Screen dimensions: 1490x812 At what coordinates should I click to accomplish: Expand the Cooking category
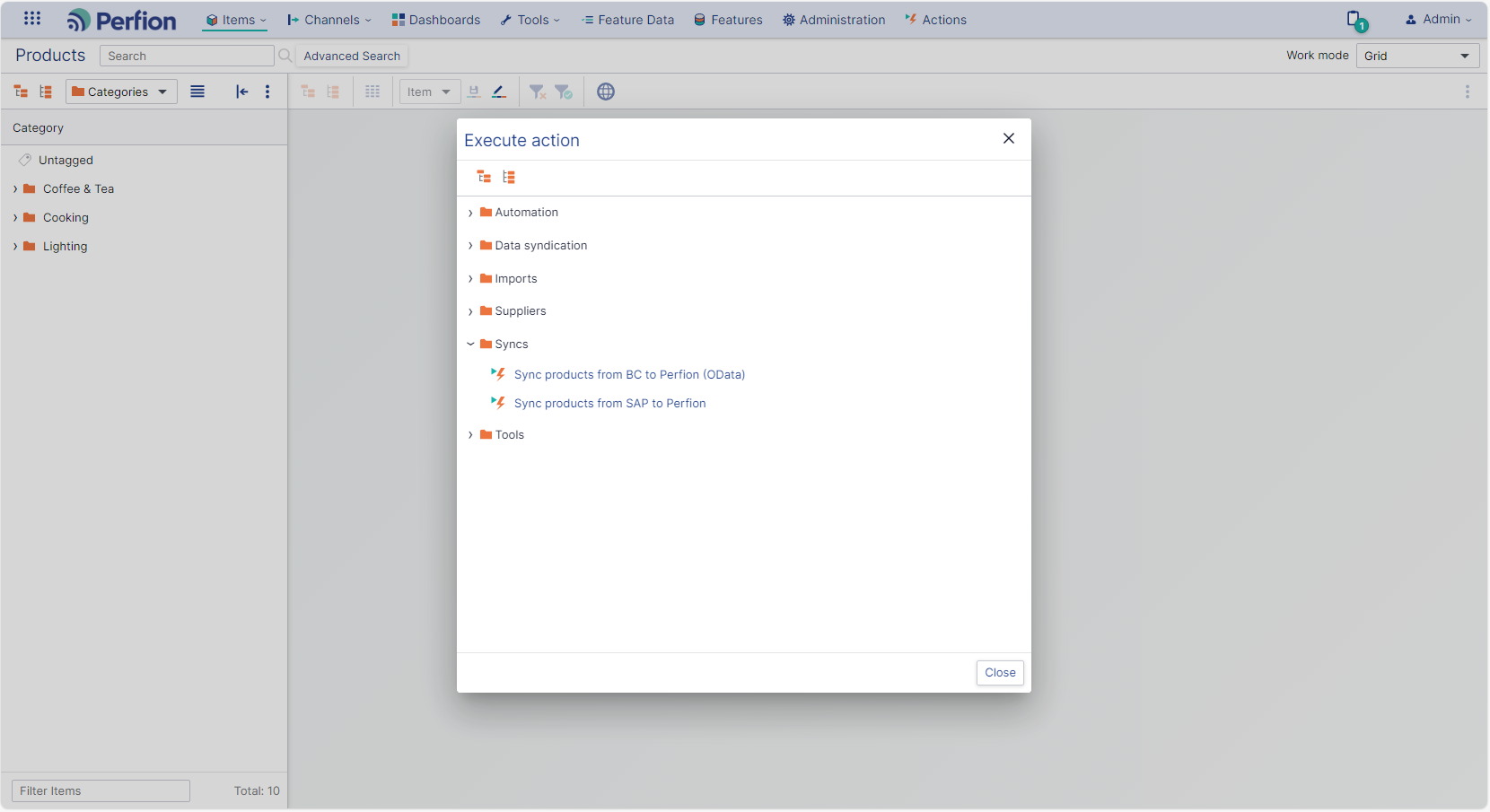[15, 217]
